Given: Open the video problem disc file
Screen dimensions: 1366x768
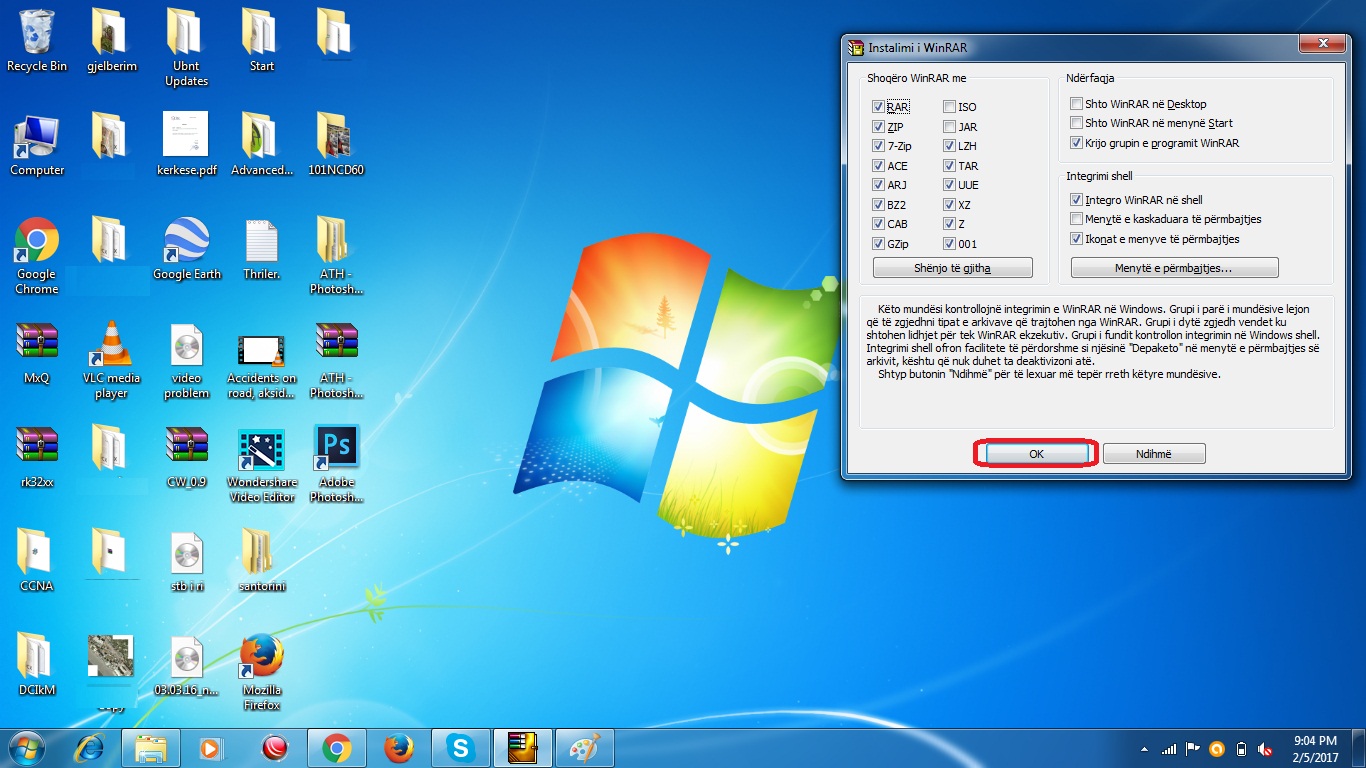Looking at the screenshot, I should pos(186,360).
